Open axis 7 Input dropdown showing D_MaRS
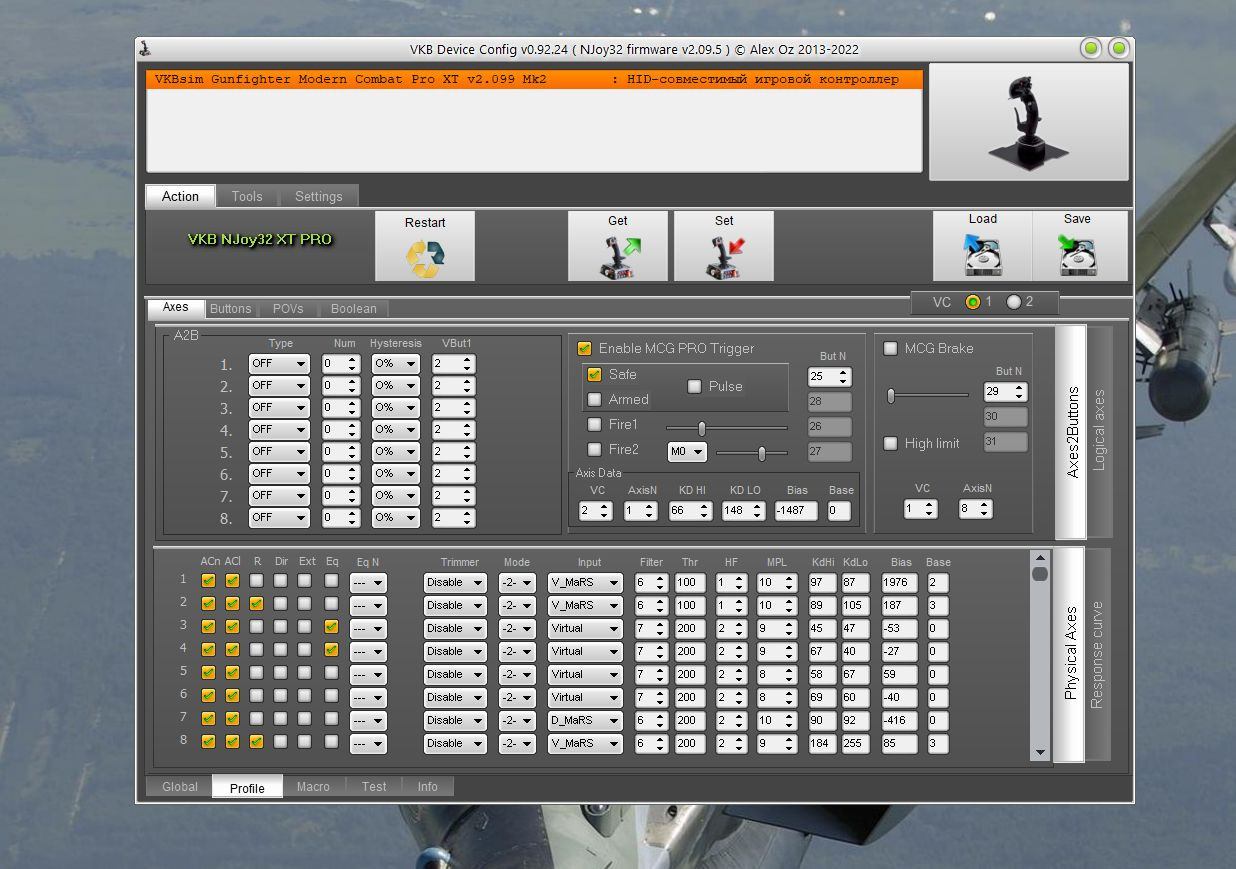Image resolution: width=1236 pixels, height=869 pixels. click(x=585, y=720)
